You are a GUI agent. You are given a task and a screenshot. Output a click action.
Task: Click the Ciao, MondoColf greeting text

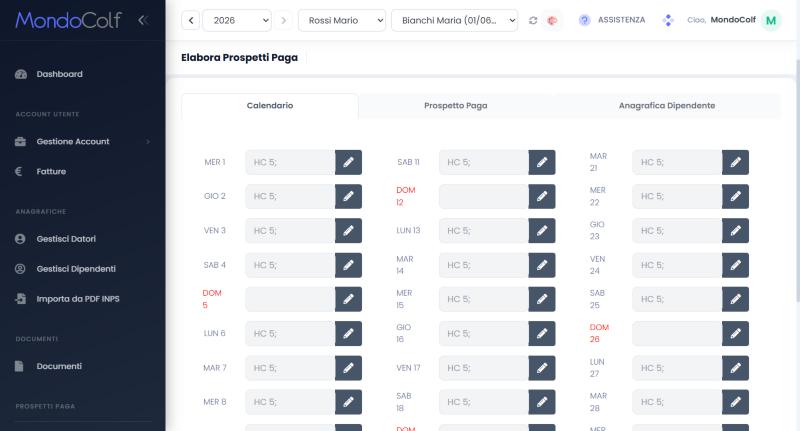tap(721, 20)
